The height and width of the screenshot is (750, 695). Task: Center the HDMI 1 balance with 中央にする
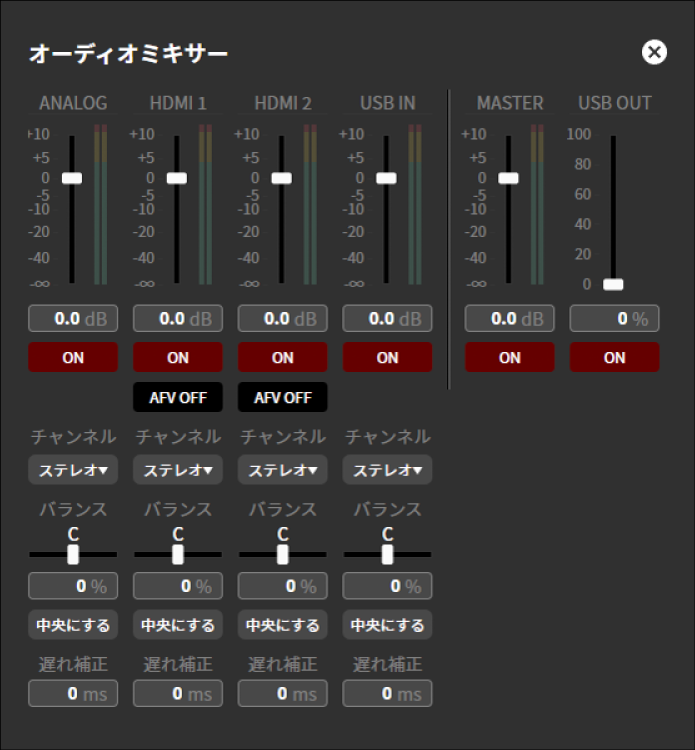click(177, 625)
